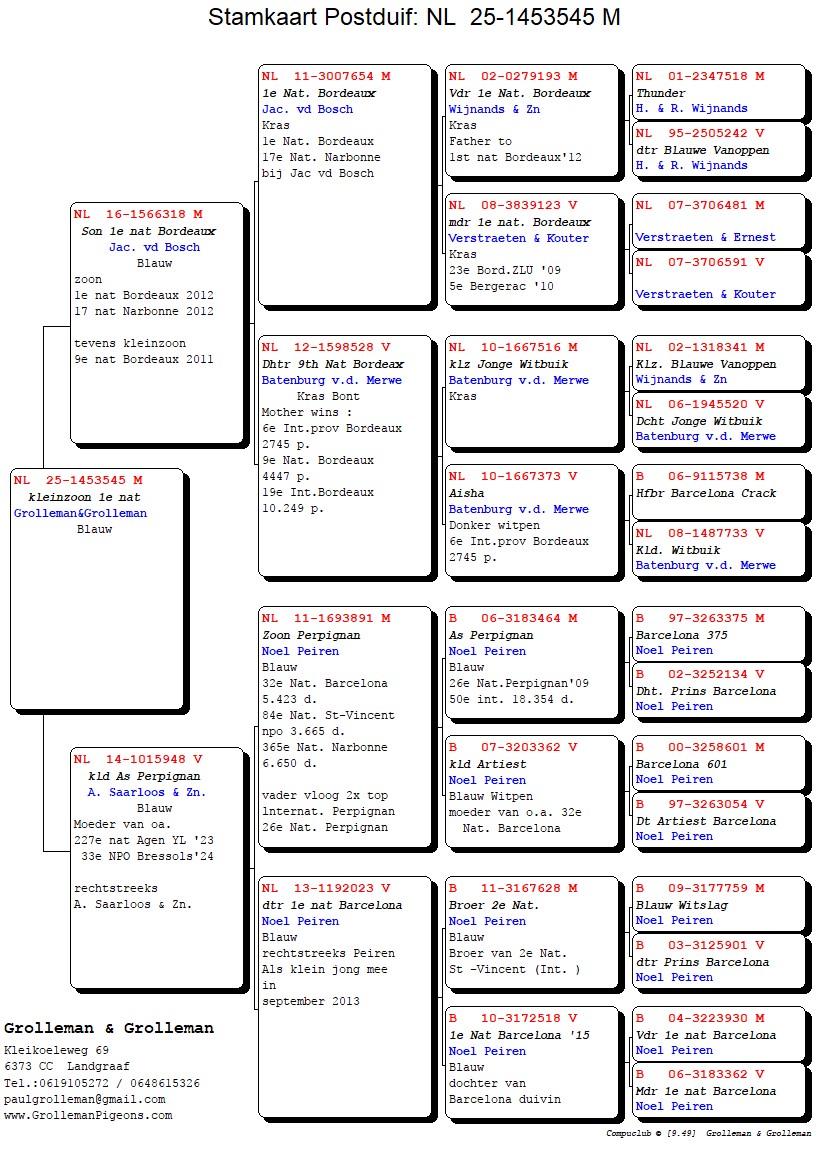Image resolution: width=816 pixels, height=1172 pixels.
Task: Select the Aisha pigeon name
Action: (x=466, y=493)
